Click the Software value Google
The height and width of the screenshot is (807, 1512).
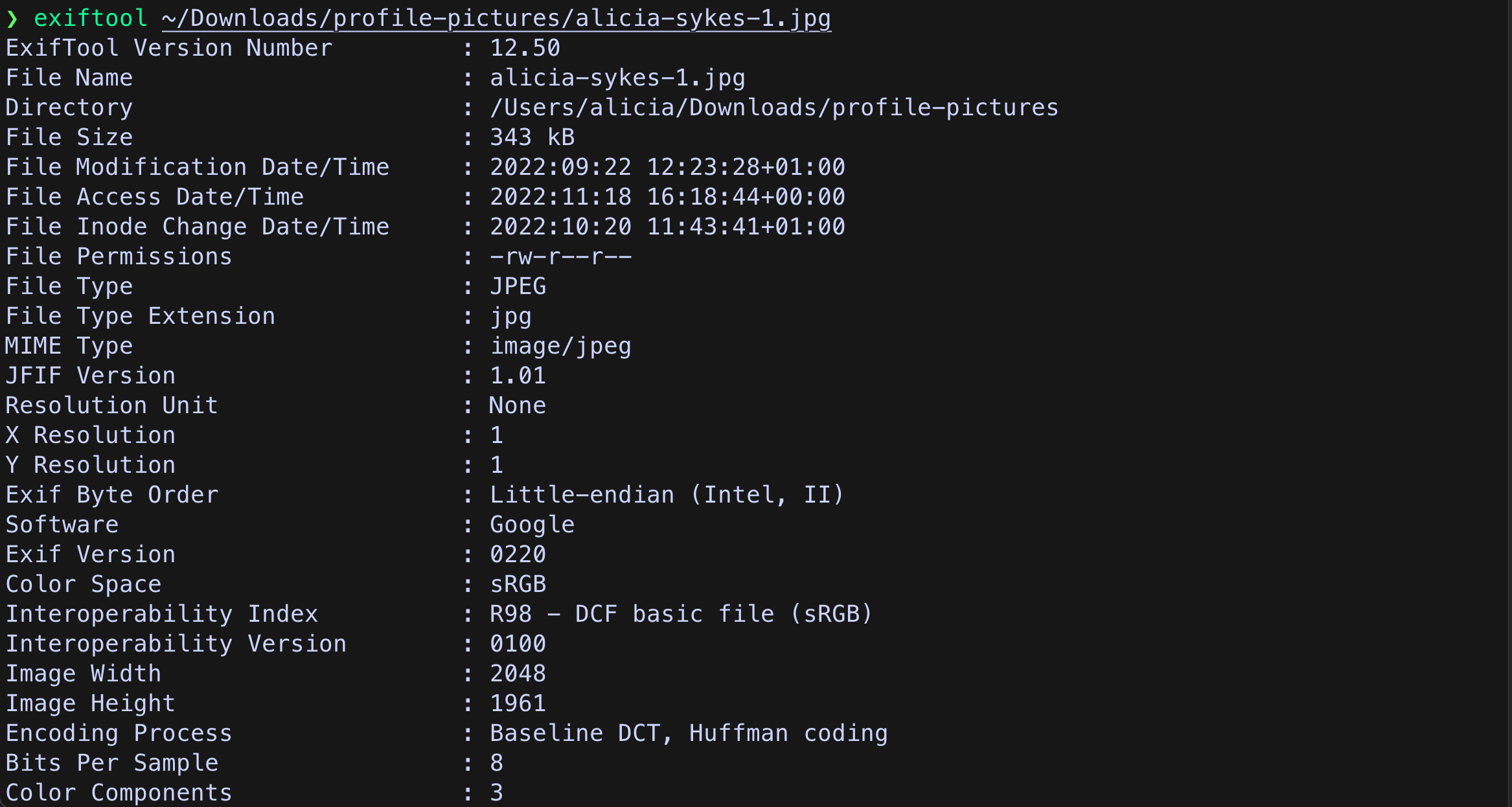click(x=532, y=525)
